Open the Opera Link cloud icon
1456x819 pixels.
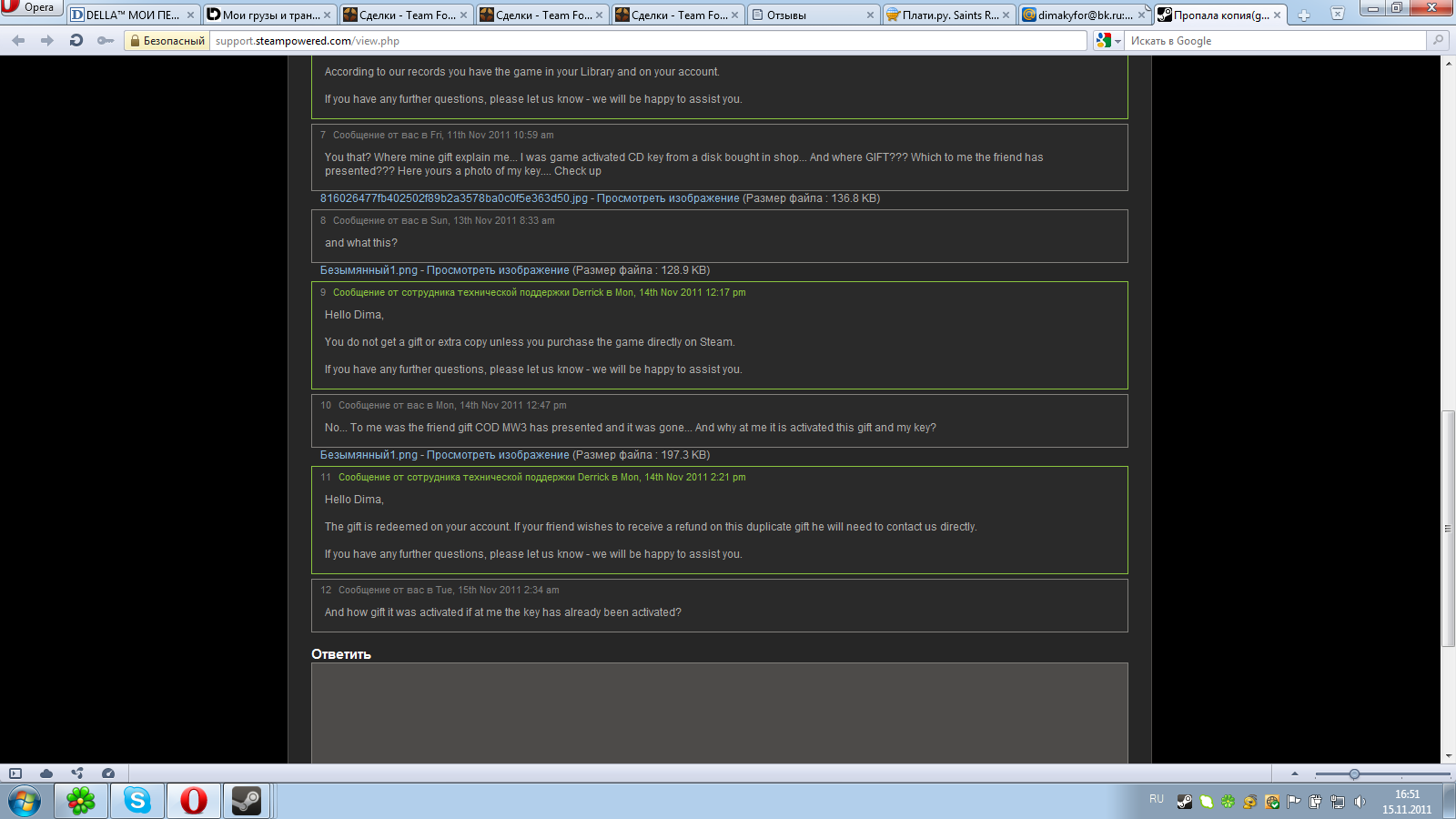point(46,773)
